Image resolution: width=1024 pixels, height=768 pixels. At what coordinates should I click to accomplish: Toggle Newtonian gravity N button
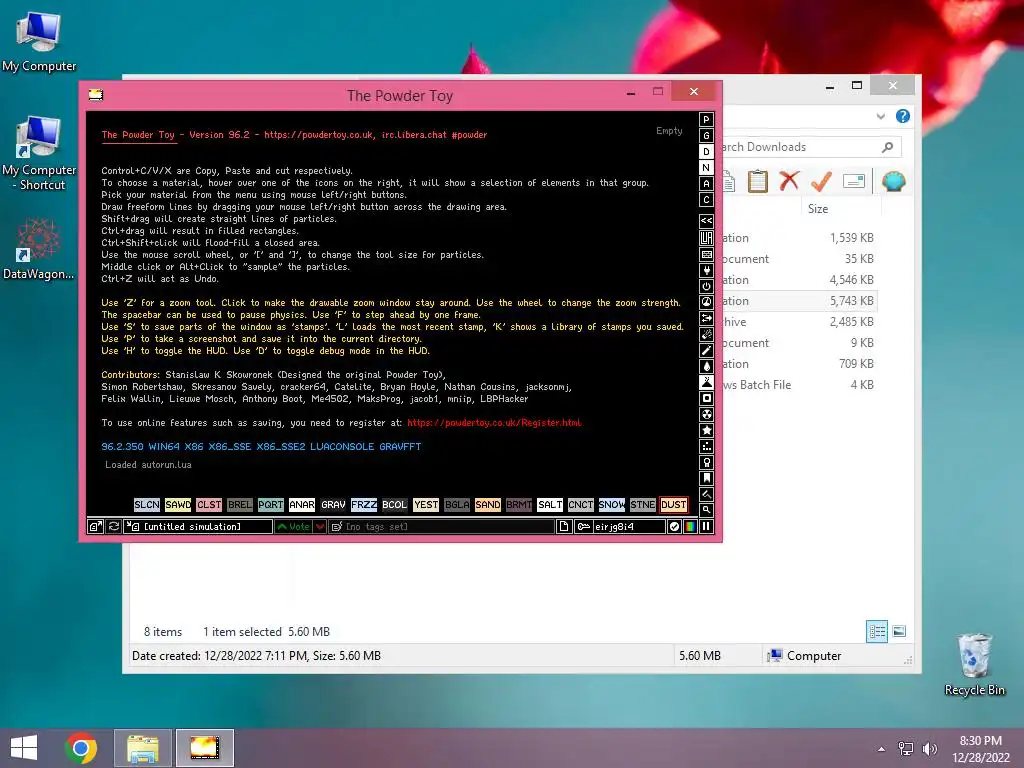pos(706,167)
